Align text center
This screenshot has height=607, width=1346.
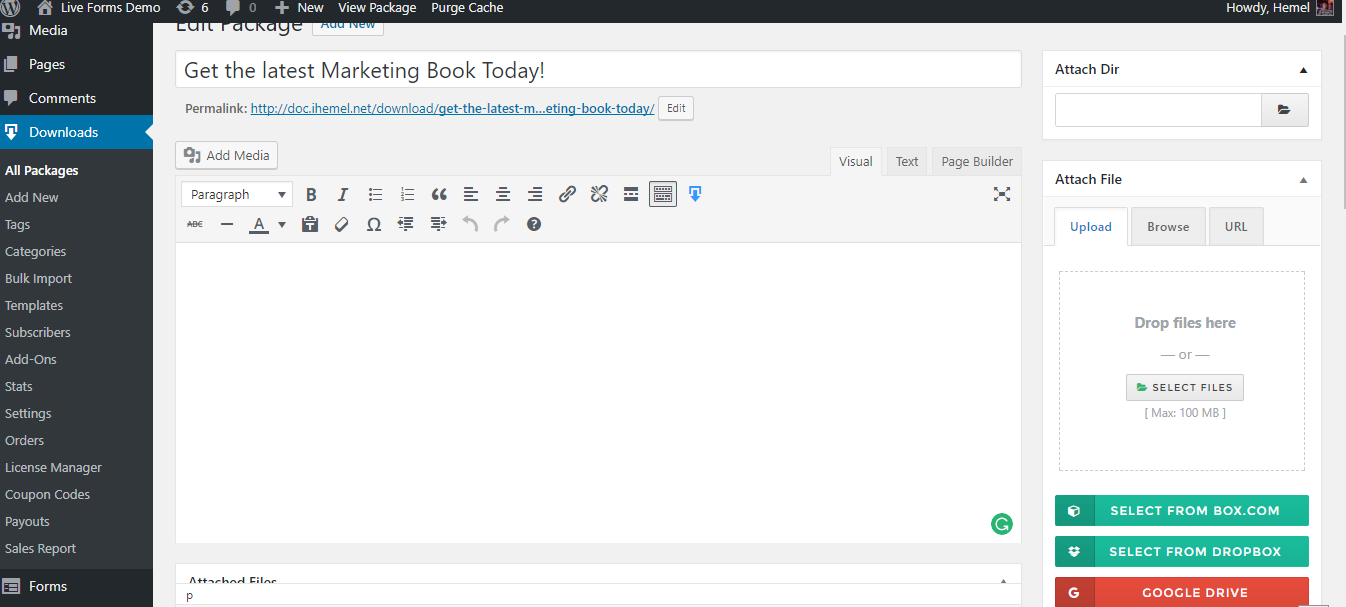pos(503,194)
